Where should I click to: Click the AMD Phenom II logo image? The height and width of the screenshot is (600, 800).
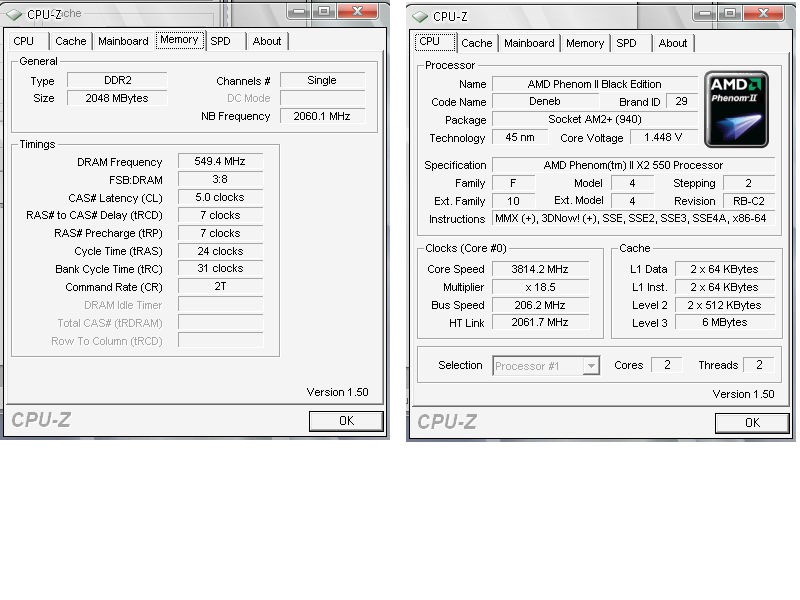pyautogui.click(x=736, y=109)
